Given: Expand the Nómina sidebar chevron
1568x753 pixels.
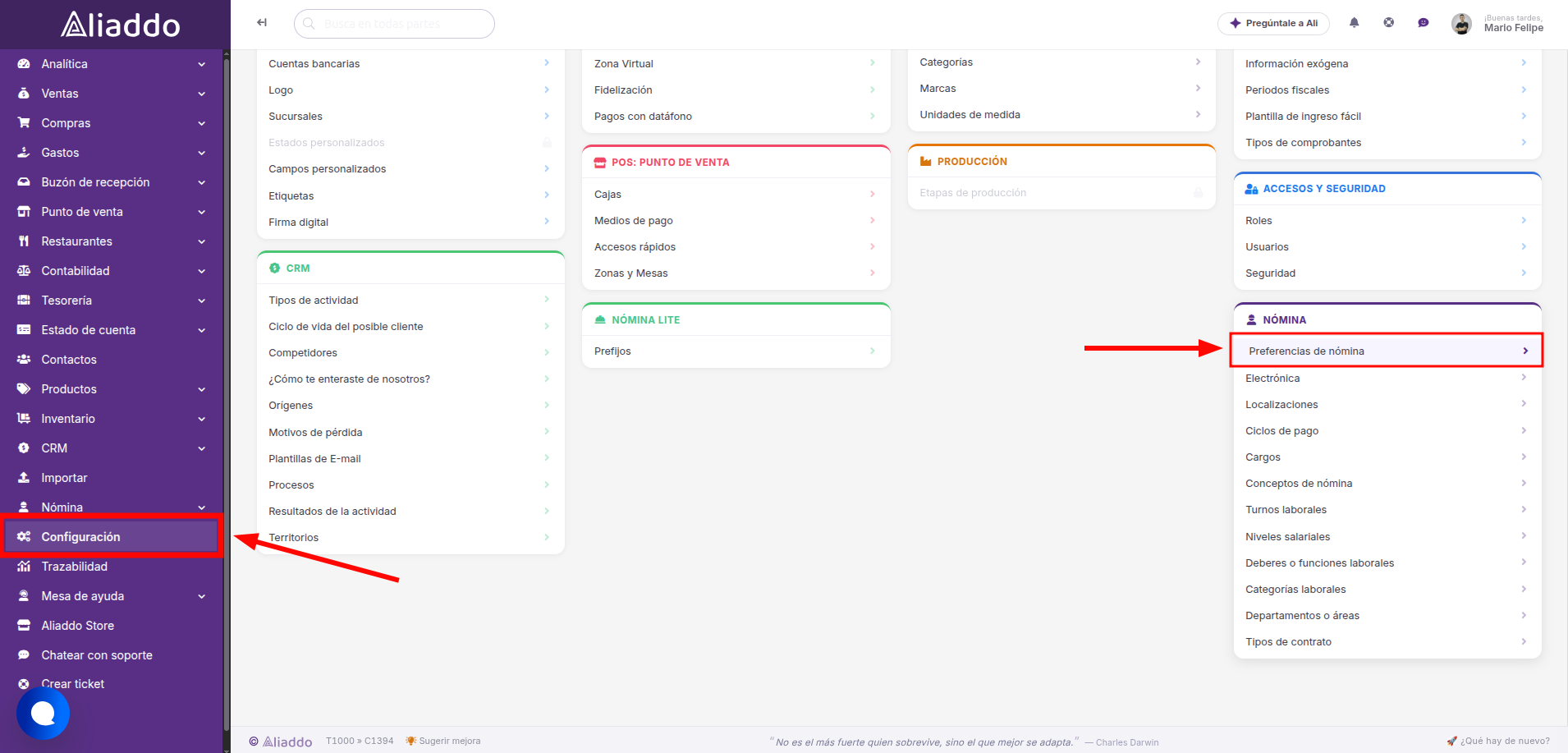Looking at the screenshot, I should click(201, 507).
